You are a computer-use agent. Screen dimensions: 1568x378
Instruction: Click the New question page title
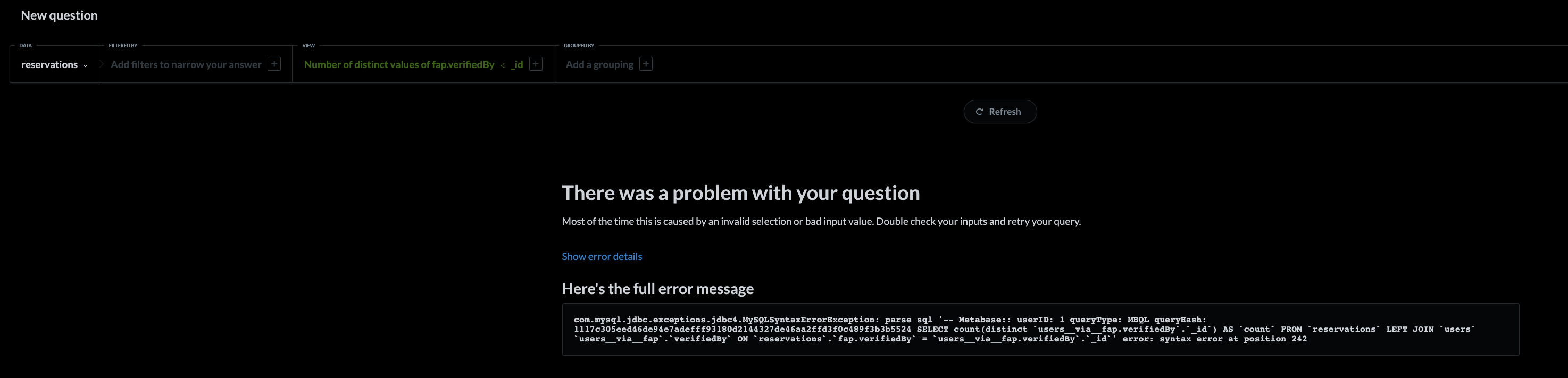click(59, 14)
